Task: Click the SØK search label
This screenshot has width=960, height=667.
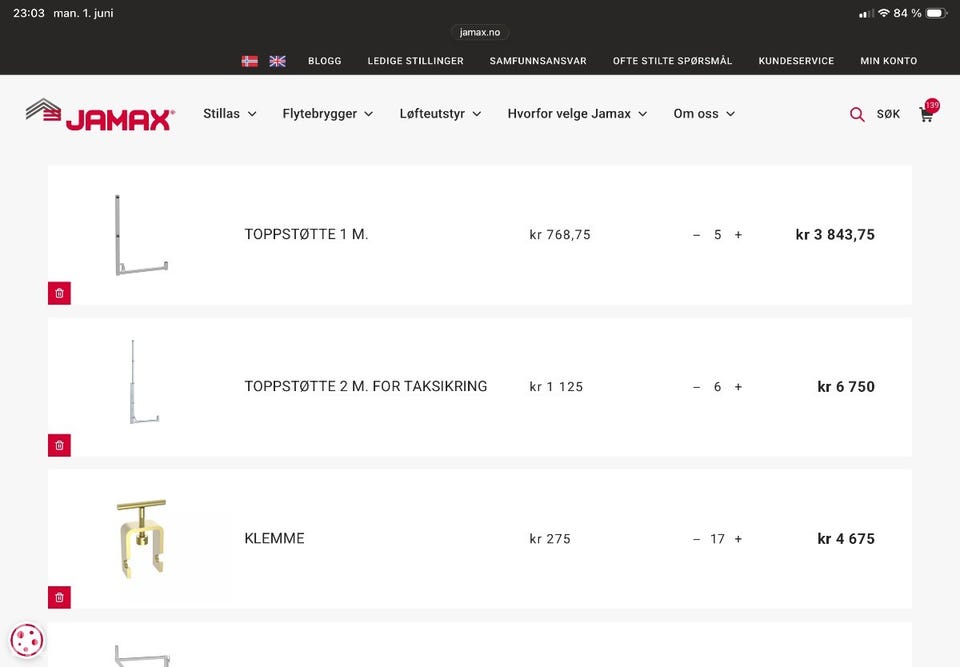Action: (888, 114)
